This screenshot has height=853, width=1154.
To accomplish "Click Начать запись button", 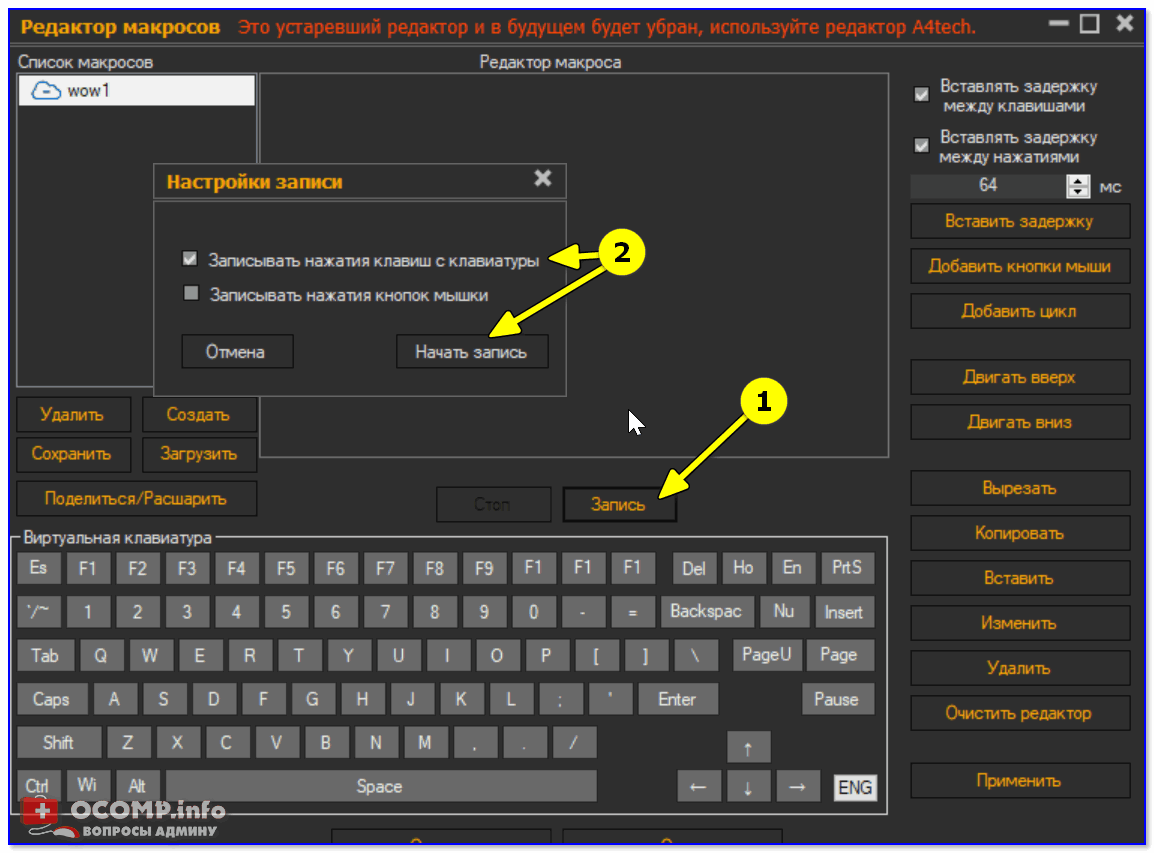I will tap(472, 352).
